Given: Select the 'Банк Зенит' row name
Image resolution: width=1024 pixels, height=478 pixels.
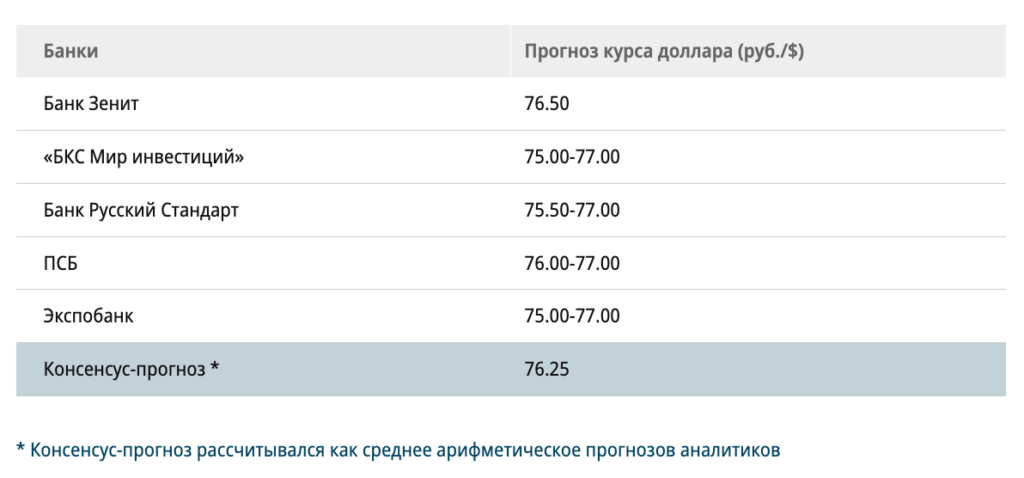Looking at the screenshot, I should click(x=91, y=104).
